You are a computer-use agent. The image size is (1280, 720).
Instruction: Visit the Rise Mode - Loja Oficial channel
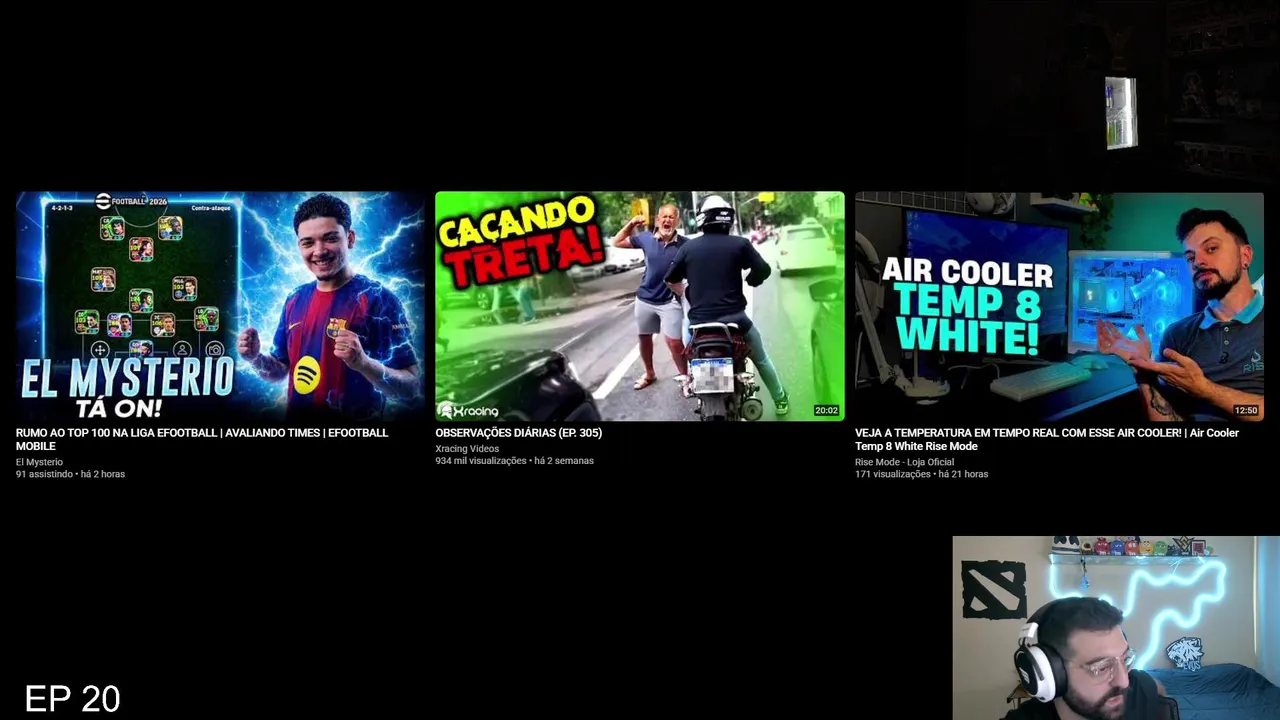click(x=904, y=462)
